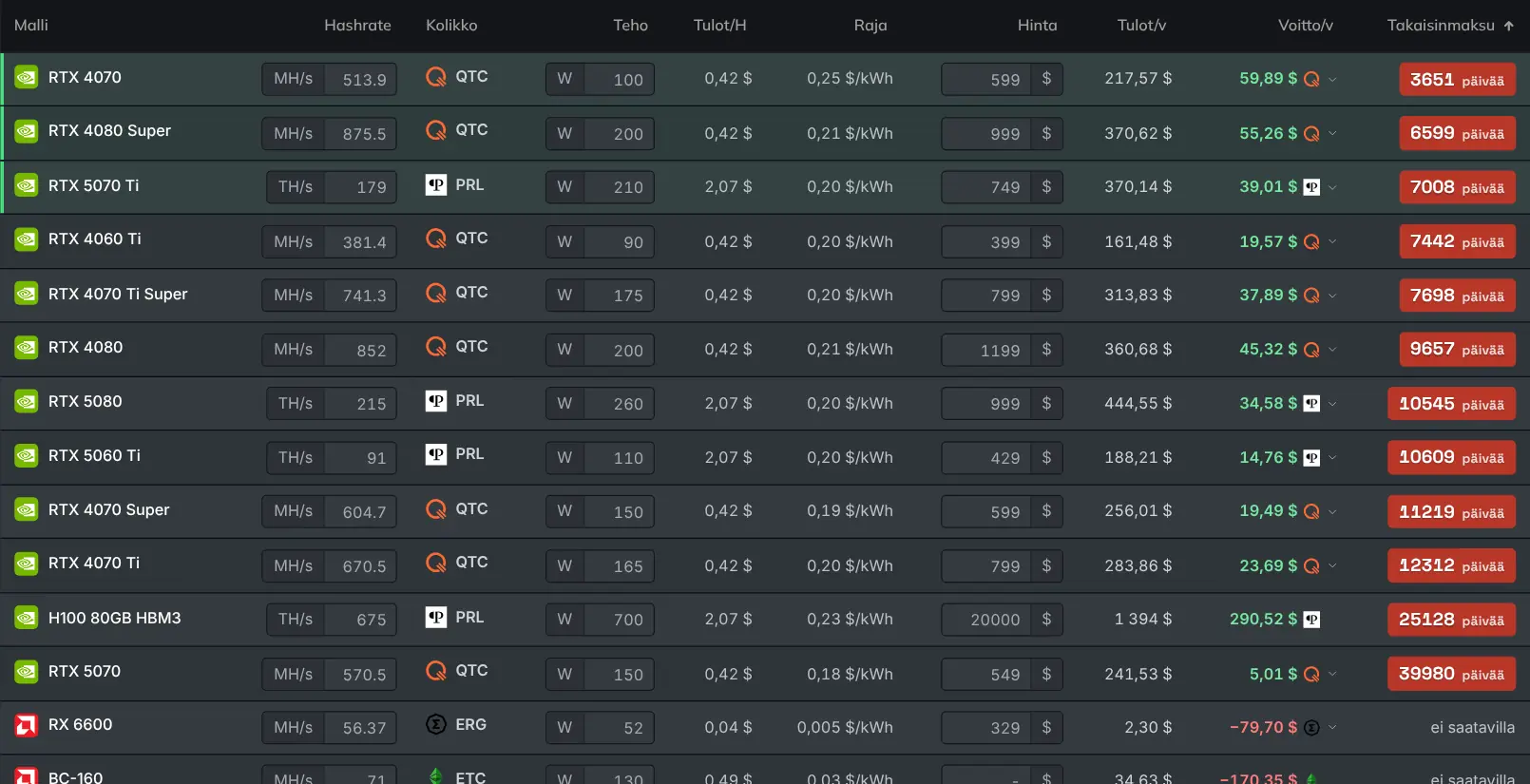Click the 3651 päivää payback badge
The width and height of the screenshot is (1530, 784).
click(1457, 80)
